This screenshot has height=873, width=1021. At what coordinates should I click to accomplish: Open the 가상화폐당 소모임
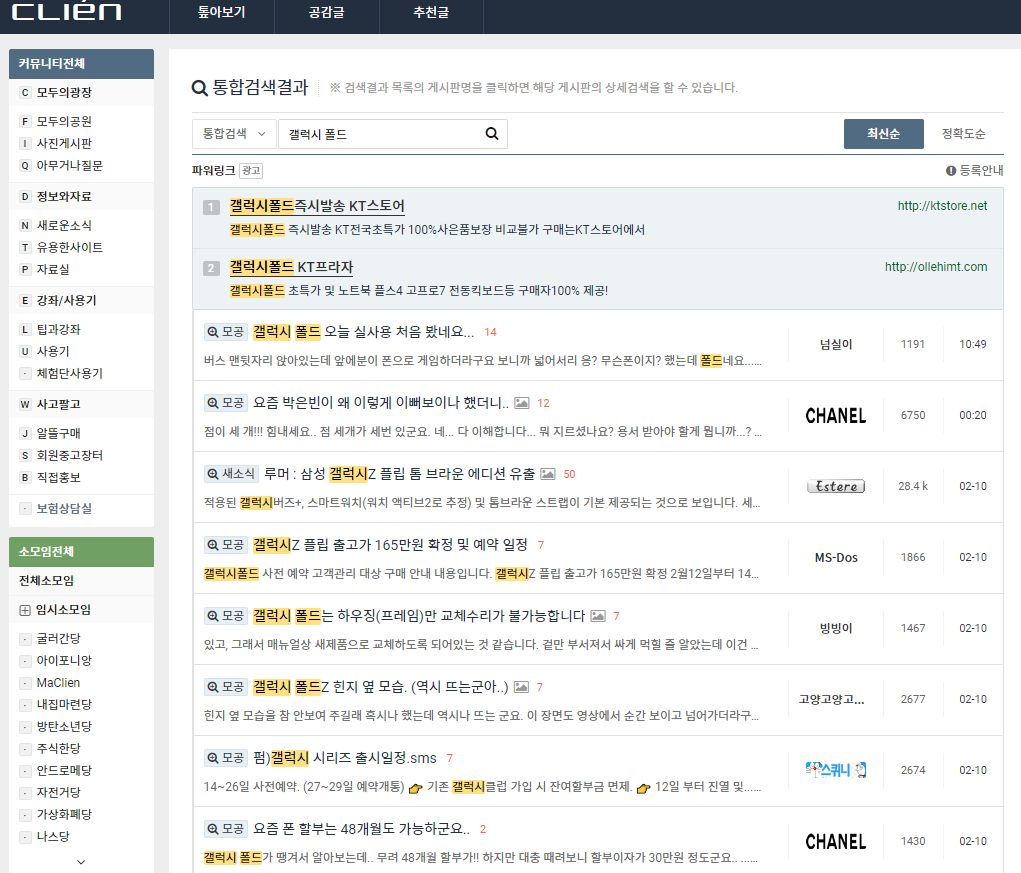(64, 814)
